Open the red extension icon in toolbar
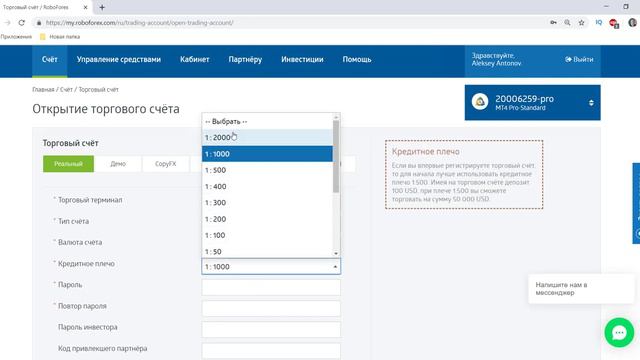 pyautogui.click(x=613, y=23)
